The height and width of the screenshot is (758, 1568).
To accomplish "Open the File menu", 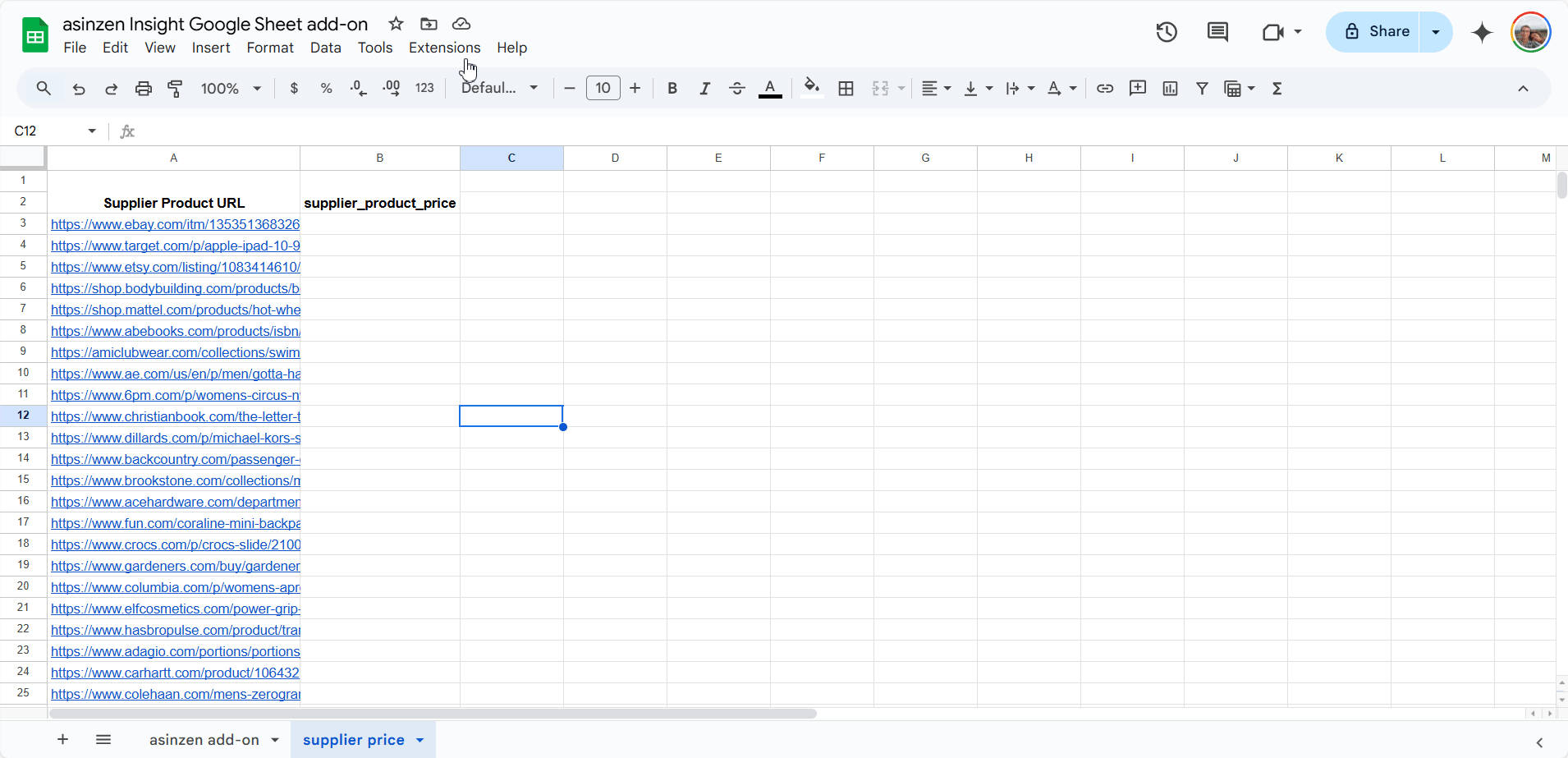I will 75,48.
